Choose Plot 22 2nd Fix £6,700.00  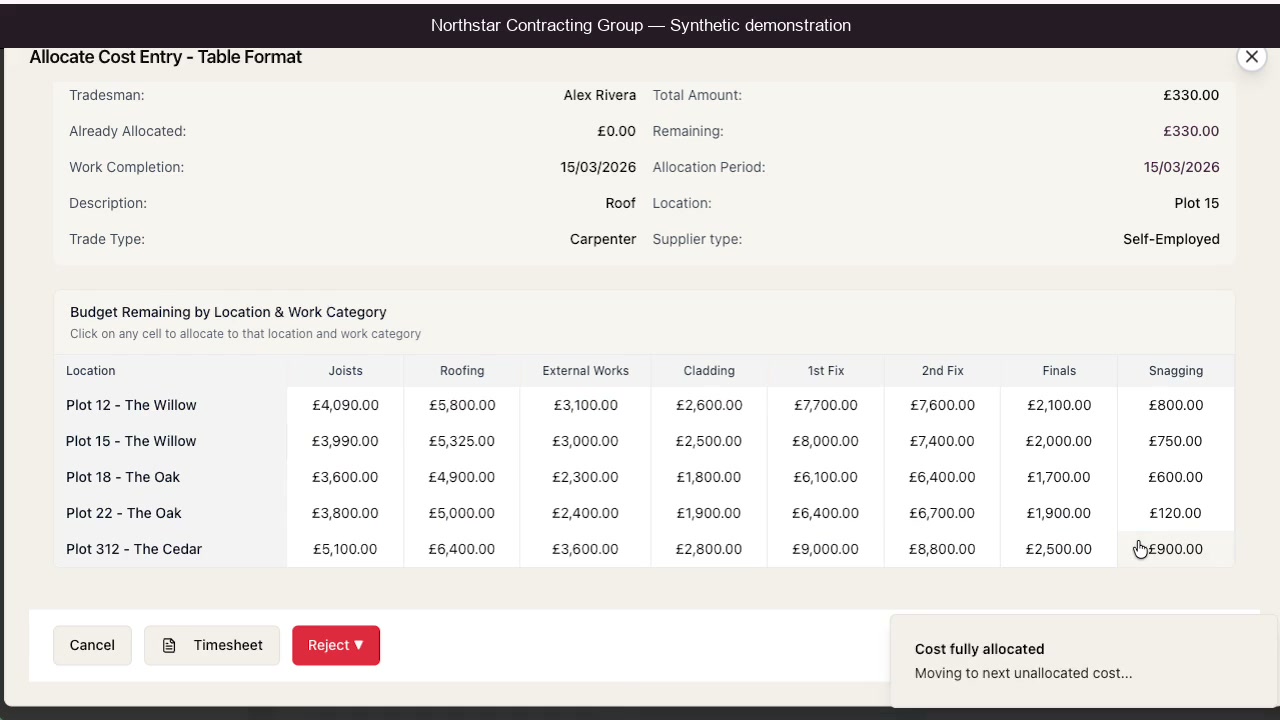click(x=942, y=513)
